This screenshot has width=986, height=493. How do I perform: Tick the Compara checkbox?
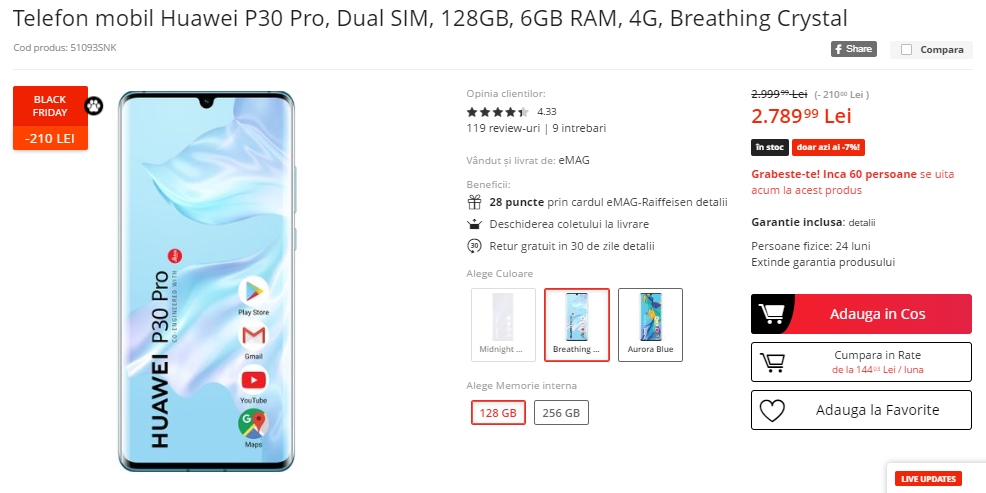click(x=906, y=50)
